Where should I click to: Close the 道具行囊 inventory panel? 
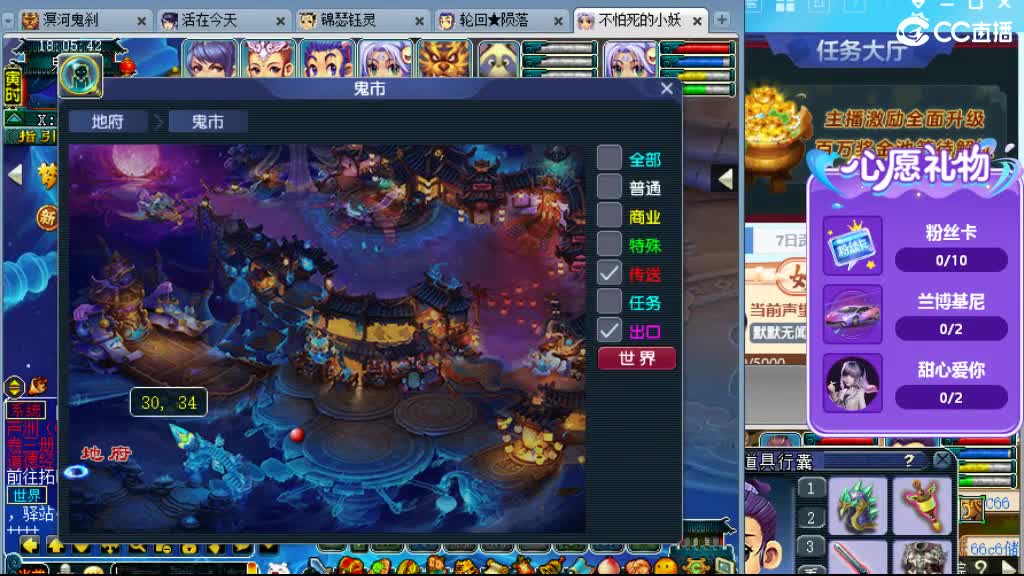pos(942,461)
